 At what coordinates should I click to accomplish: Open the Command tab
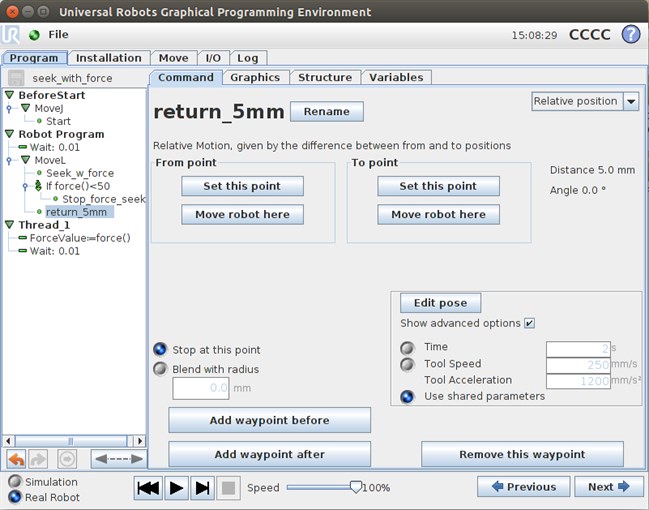tap(186, 77)
